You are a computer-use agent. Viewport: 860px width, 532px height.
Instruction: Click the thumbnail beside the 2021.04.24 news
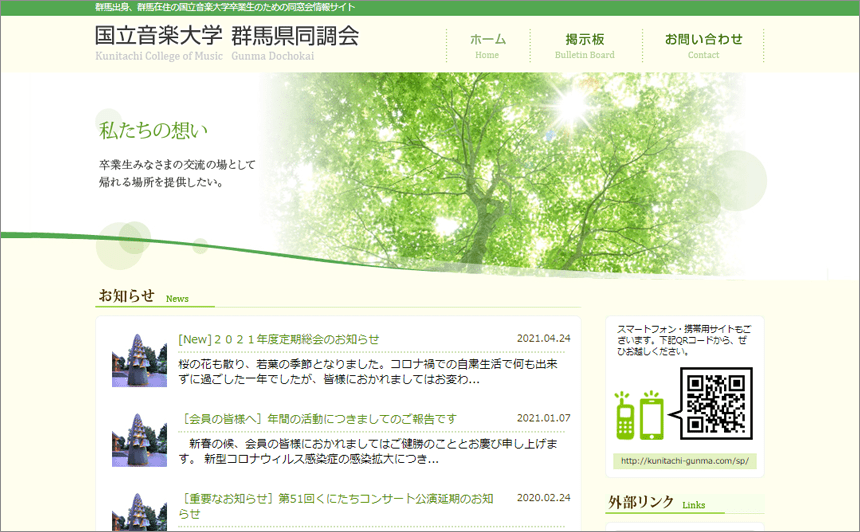[139, 360]
